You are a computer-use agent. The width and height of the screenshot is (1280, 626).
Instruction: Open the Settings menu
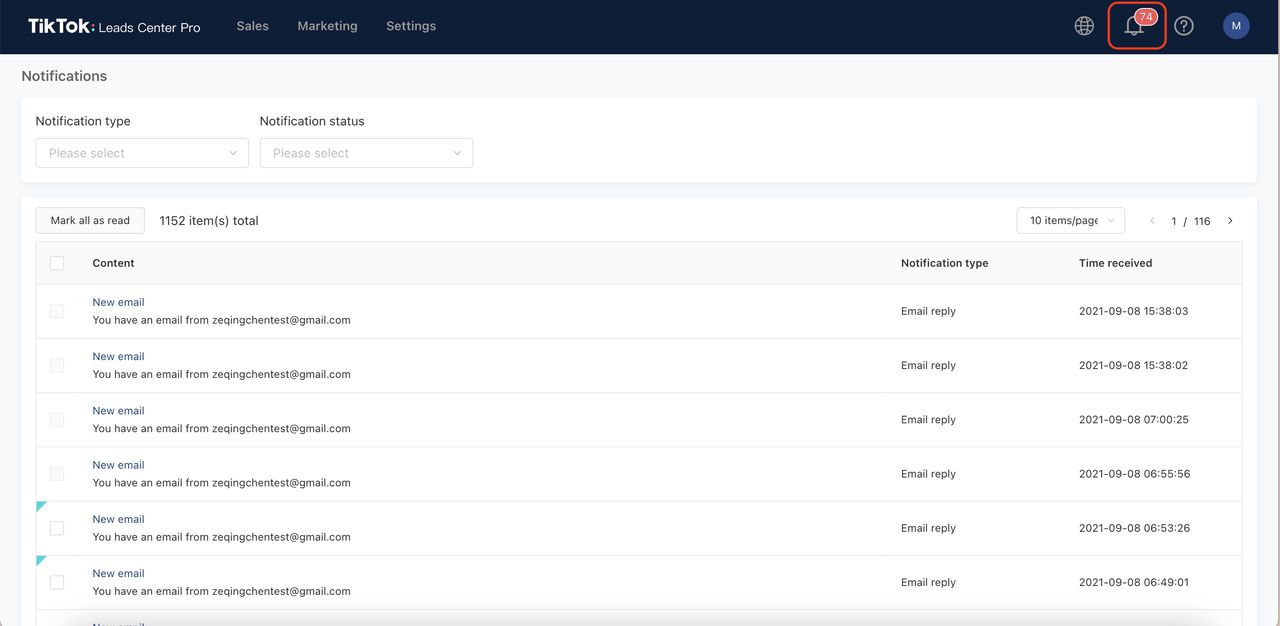[411, 25]
